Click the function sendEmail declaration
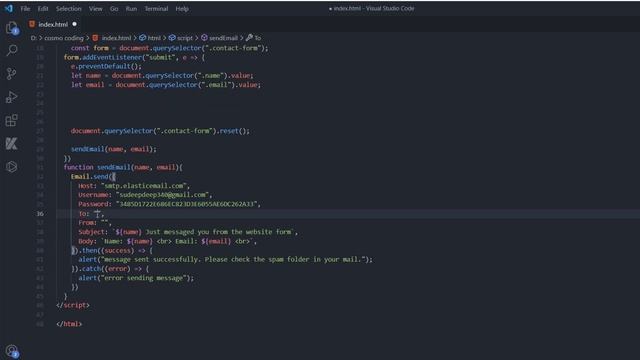This screenshot has width=640, height=360. (x=123, y=167)
